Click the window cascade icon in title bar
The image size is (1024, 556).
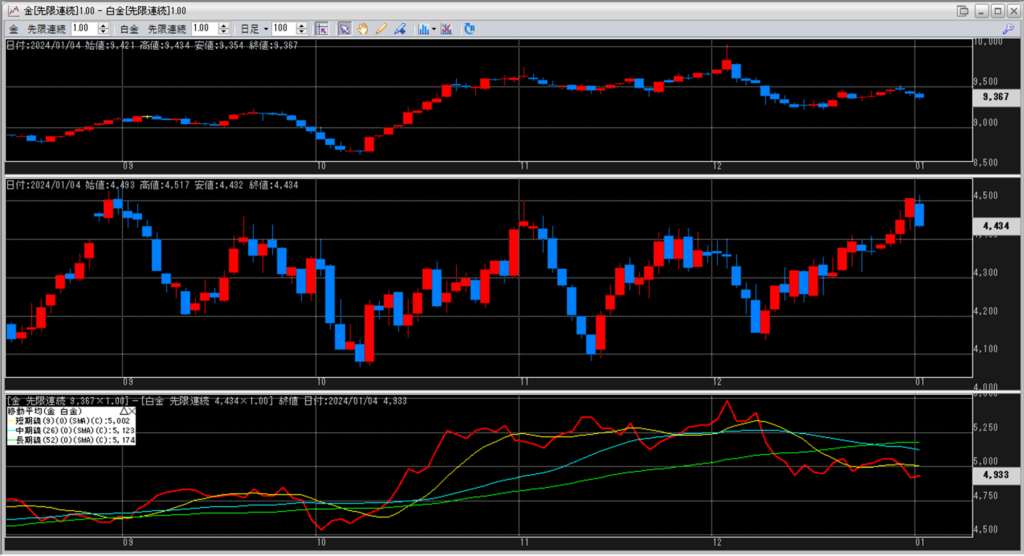[963, 10]
